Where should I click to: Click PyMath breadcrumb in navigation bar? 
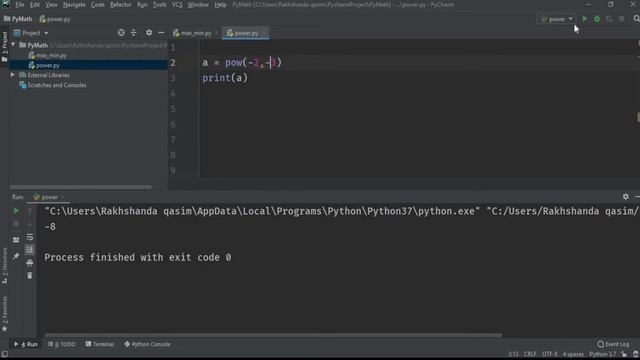(18, 19)
